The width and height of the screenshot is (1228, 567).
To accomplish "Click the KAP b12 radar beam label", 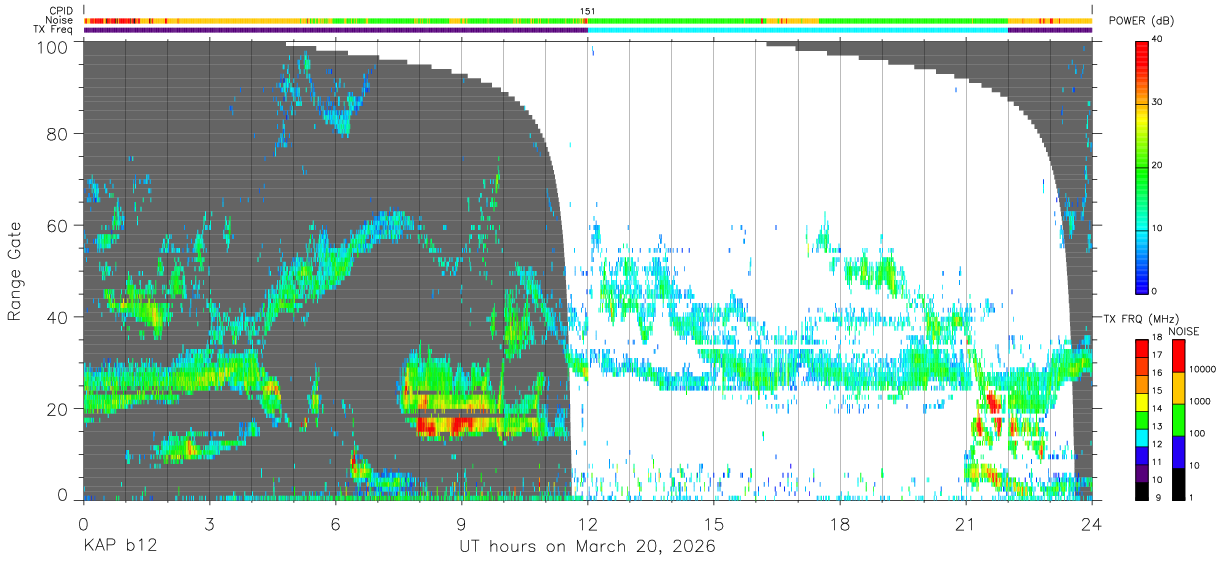I will (119, 547).
